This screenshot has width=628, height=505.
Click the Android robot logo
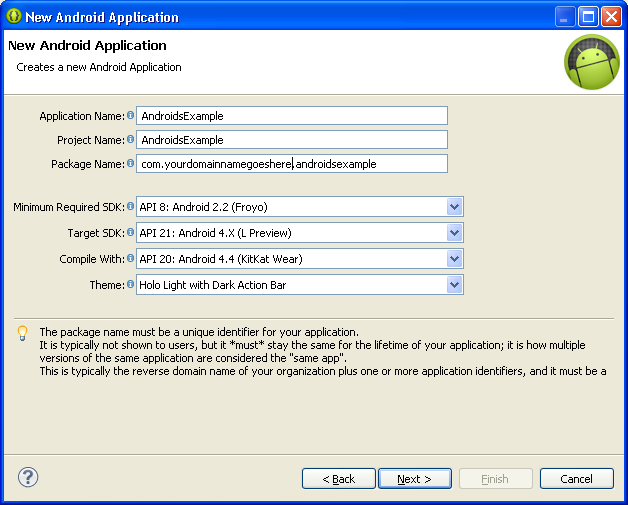coord(592,62)
